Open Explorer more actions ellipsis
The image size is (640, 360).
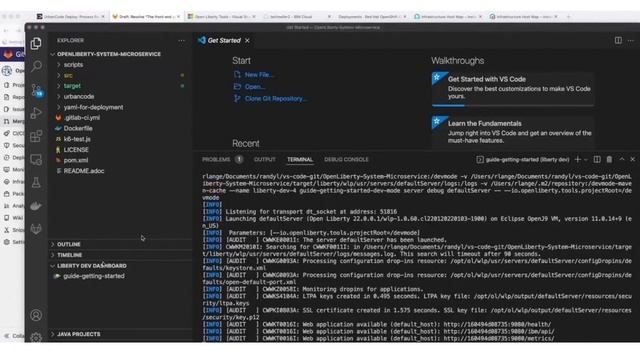tap(182, 40)
